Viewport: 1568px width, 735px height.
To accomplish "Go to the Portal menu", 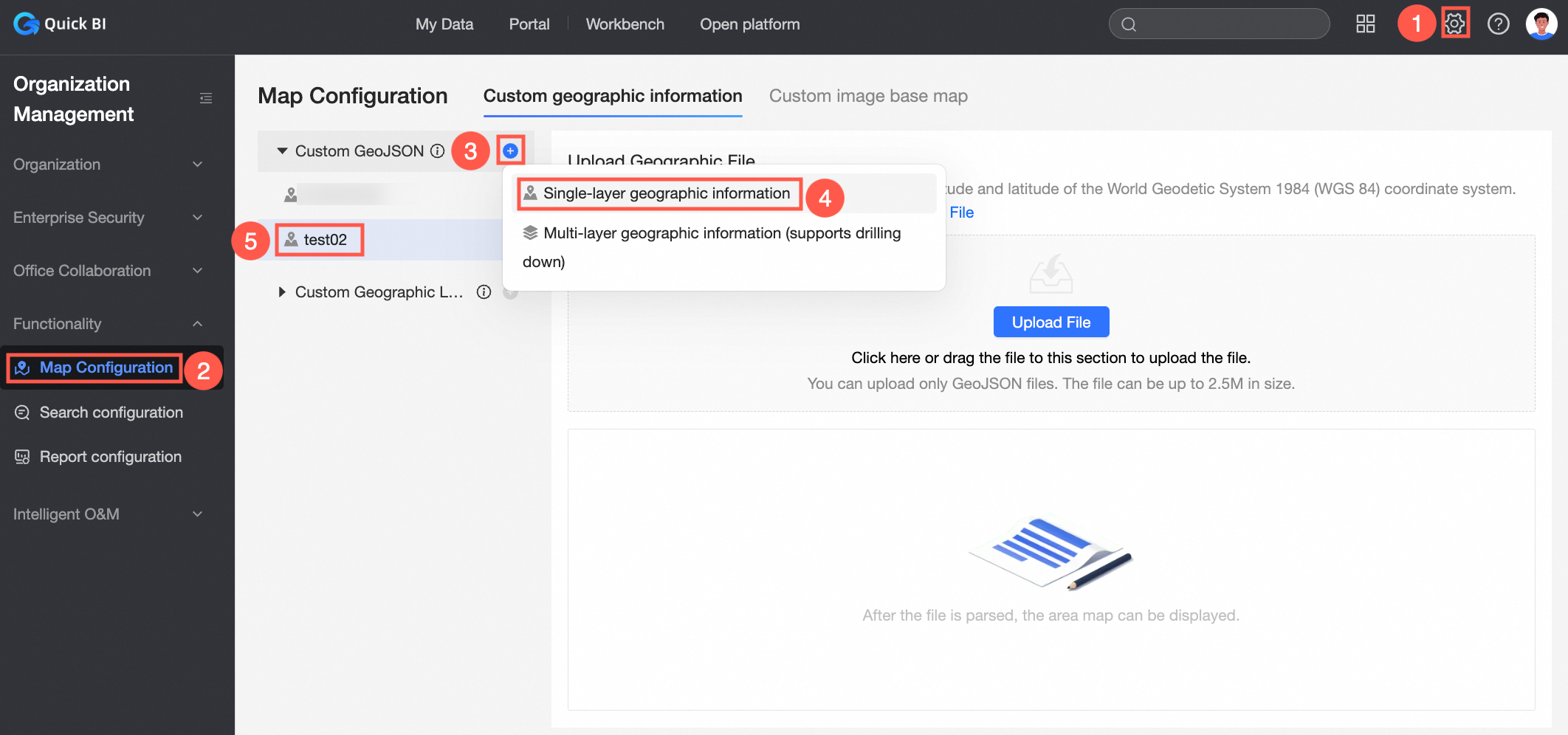I will [x=529, y=24].
